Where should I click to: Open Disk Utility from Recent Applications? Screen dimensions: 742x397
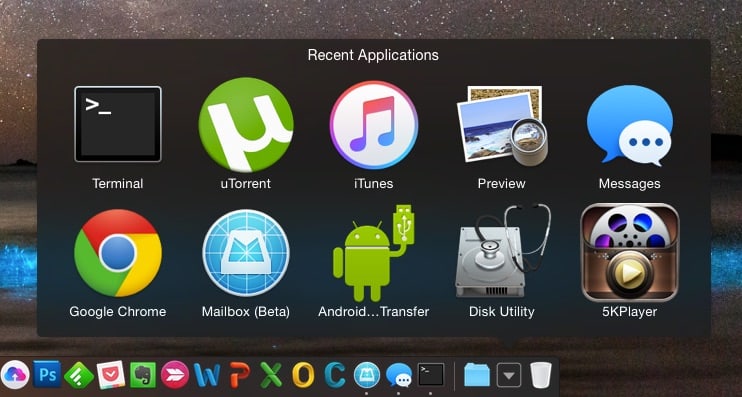coord(502,251)
